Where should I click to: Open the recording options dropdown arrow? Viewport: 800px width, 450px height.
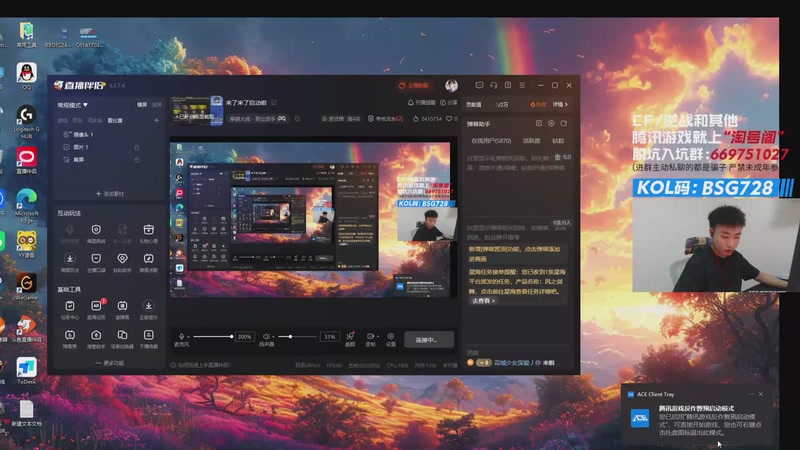378,337
